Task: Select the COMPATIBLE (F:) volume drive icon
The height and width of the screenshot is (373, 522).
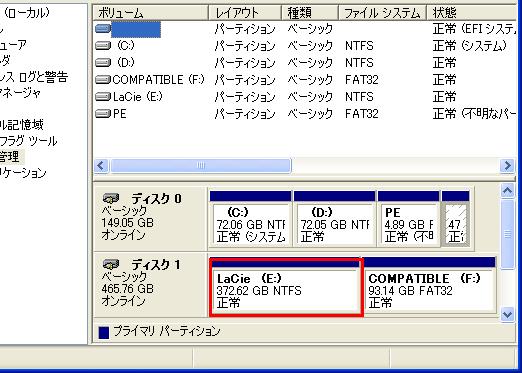Action: pyautogui.click(x=103, y=80)
